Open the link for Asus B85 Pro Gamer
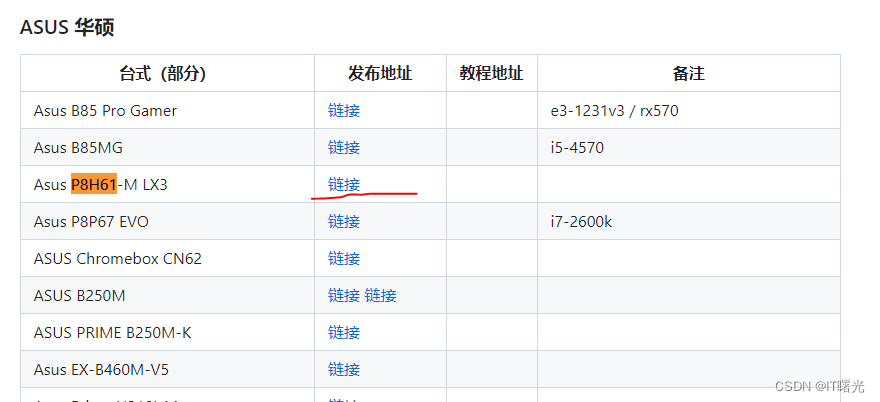 [x=343, y=111]
